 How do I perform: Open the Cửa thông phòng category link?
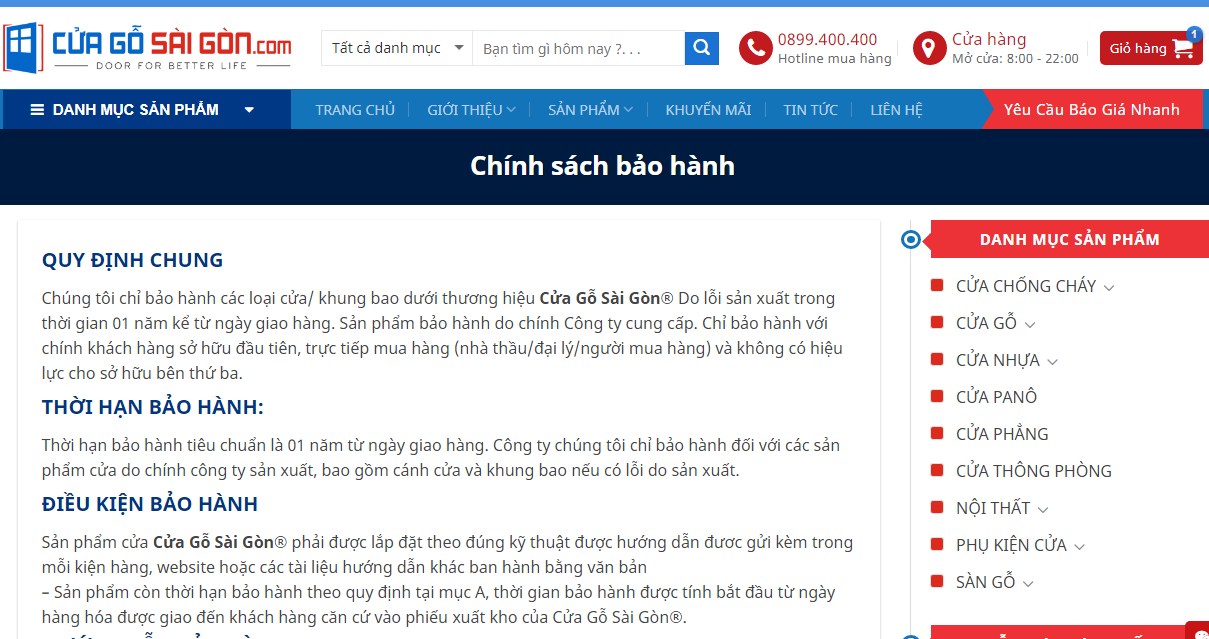(1034, 471)
